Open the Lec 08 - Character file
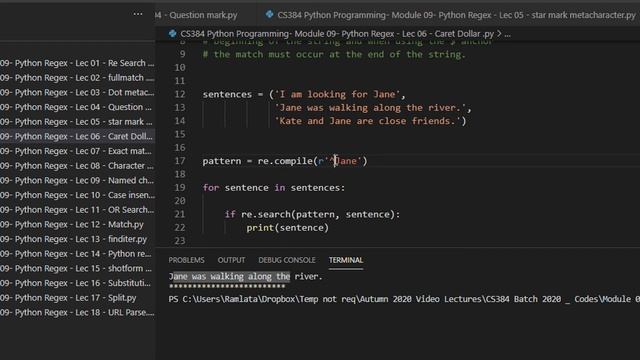Viewport: 640px width, 360px height. 77,166
